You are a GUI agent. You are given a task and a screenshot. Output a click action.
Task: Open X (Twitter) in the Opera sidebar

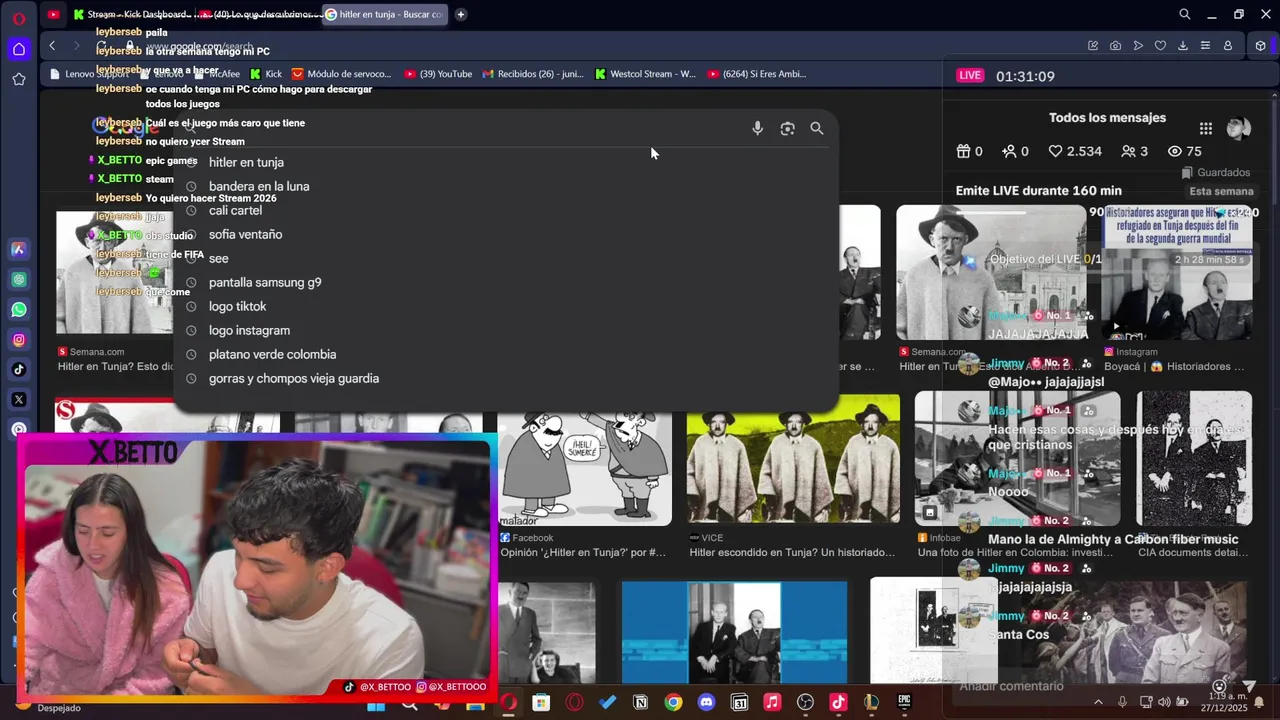[x=19, y=399]
